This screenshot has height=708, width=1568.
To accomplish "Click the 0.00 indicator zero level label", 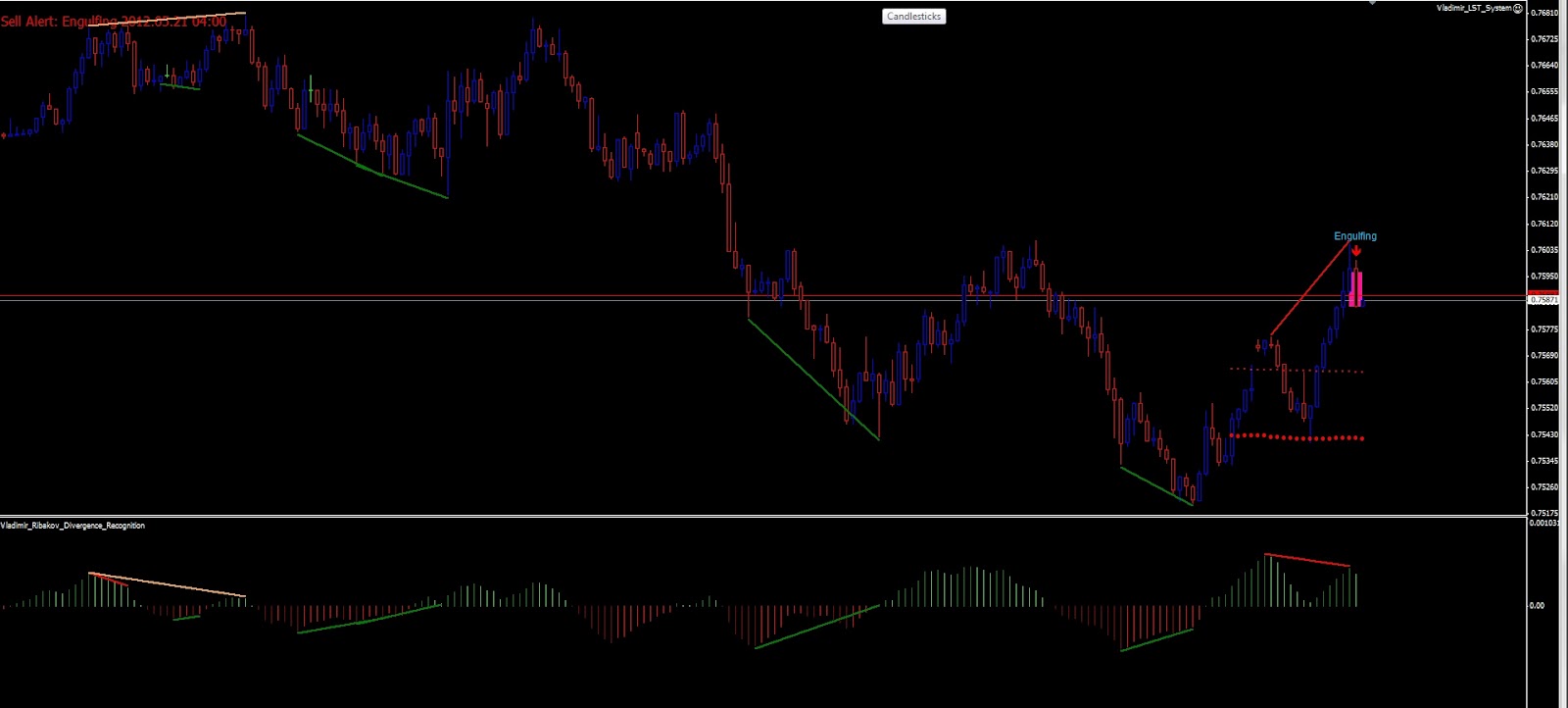I will pyautogui.click(x=1537, y=606).
